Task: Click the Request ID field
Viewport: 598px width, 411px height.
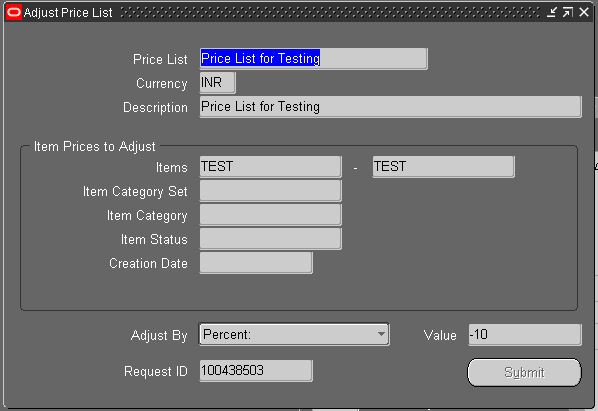Action: click(x=256, y=371)
